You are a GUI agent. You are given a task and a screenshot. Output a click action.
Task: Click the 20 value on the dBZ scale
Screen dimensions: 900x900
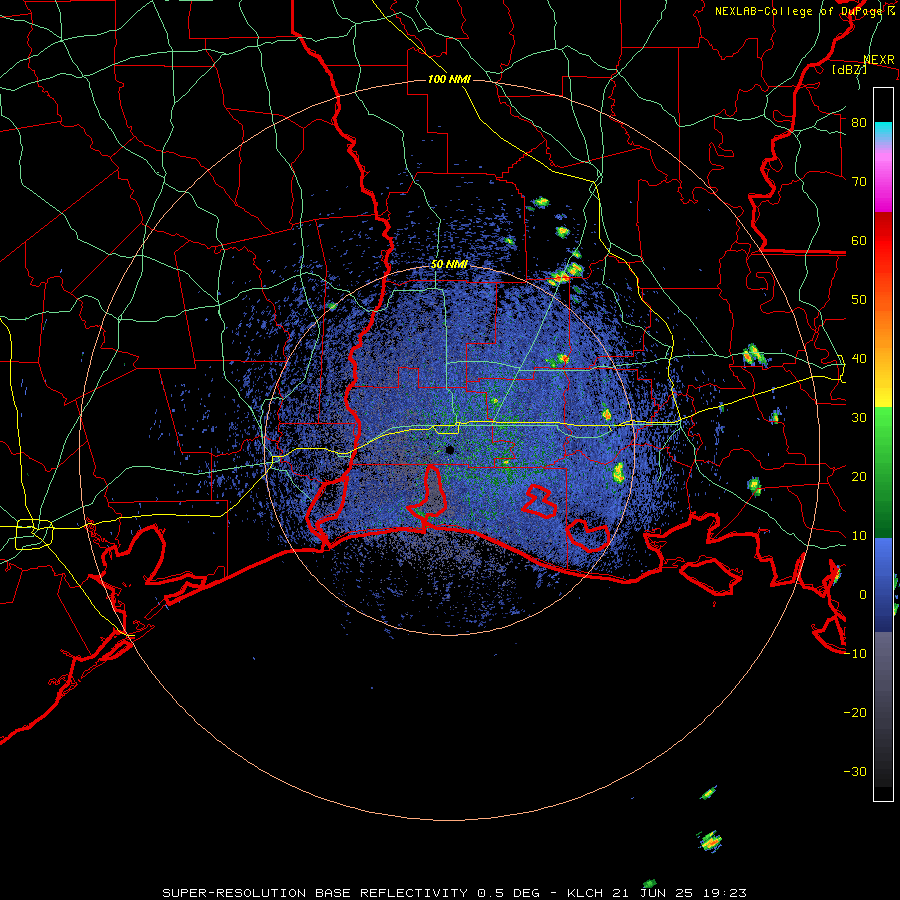[859, 476]
